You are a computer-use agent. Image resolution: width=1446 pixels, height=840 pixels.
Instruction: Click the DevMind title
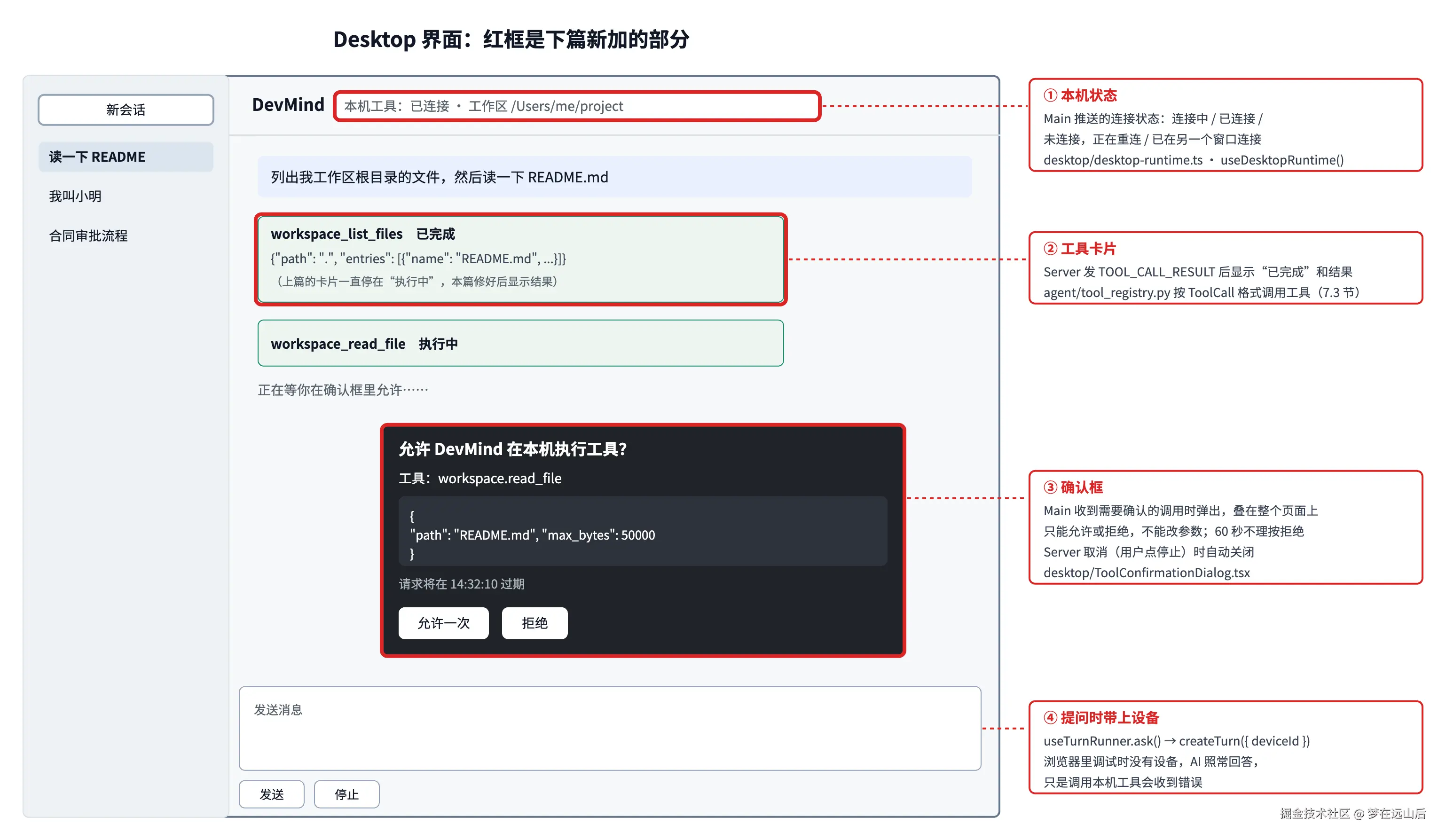288,105
